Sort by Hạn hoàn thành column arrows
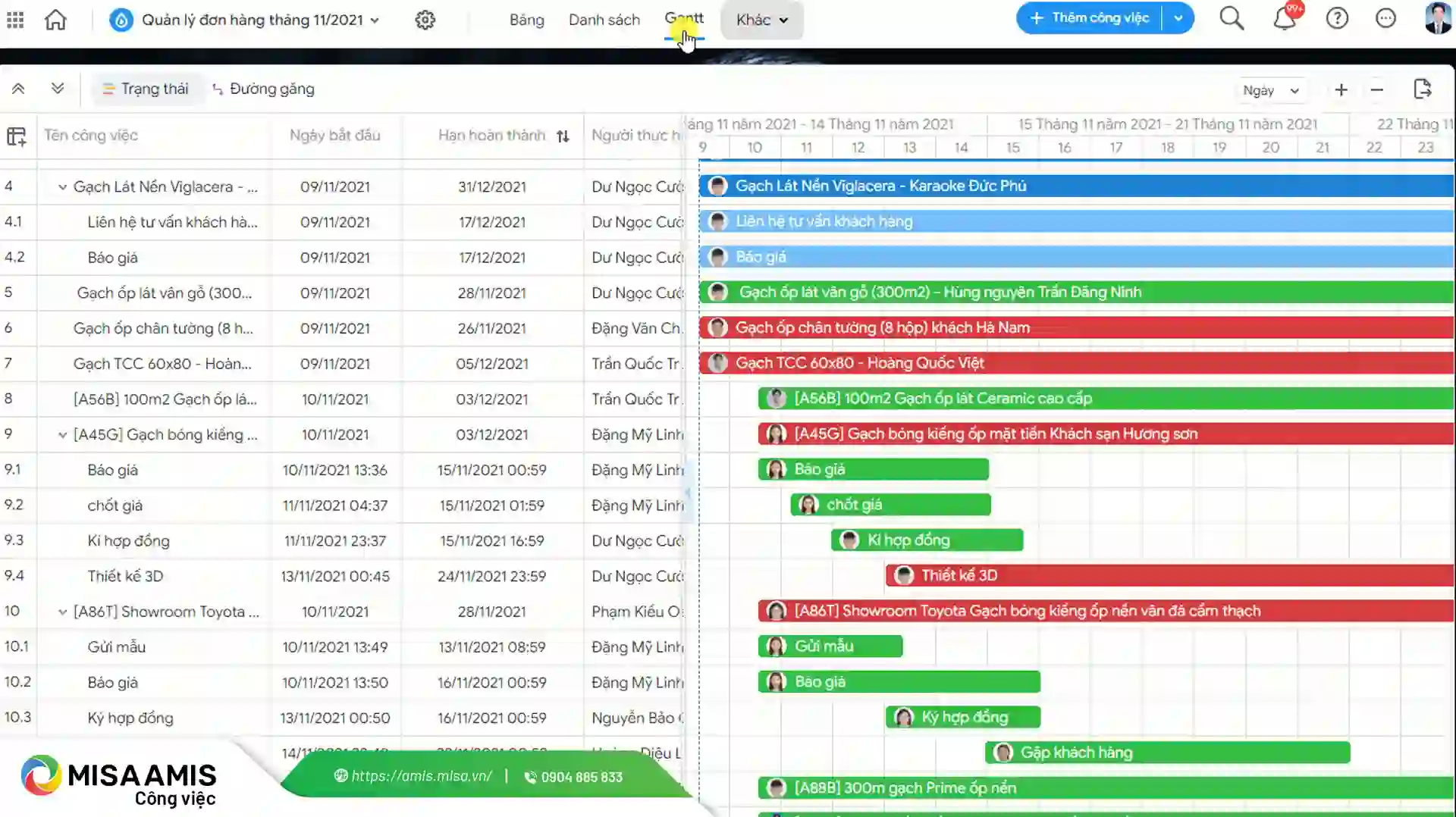Viewport: 1456px width, 817px height. pos(563,136)
